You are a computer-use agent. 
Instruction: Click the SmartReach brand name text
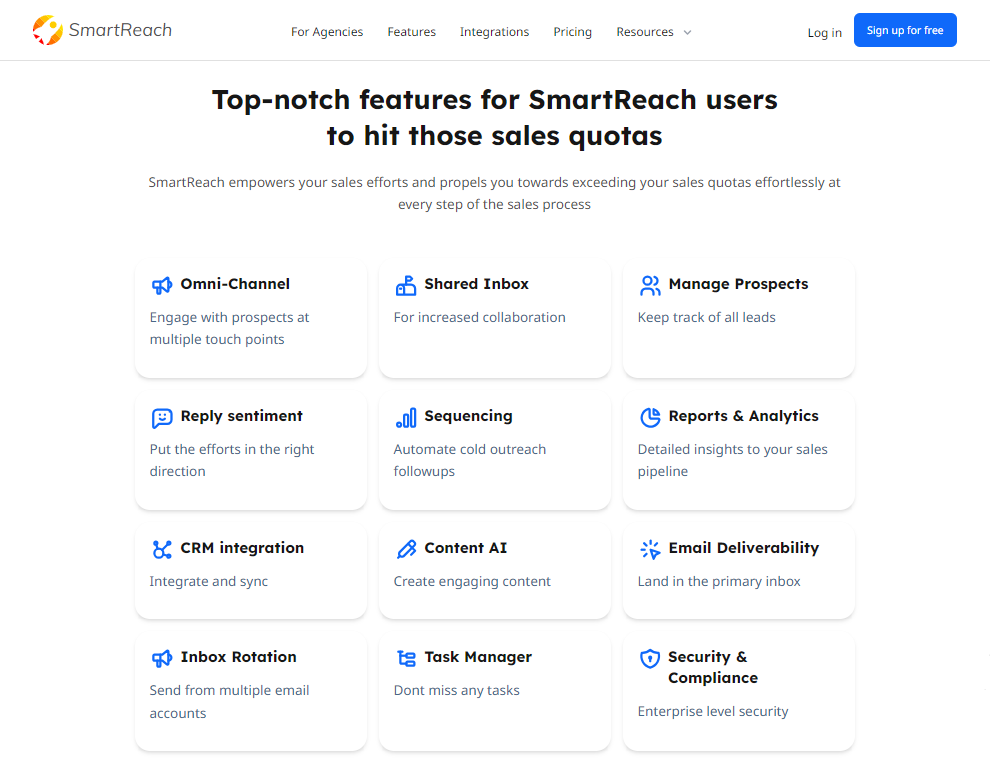120,30
